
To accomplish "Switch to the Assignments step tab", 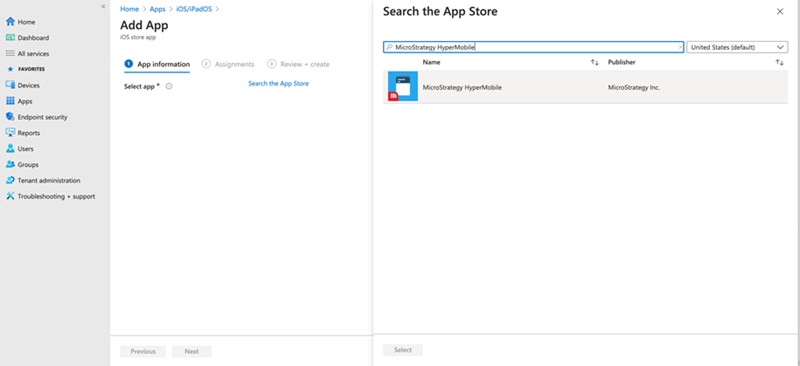I will [x=228, y=64].
